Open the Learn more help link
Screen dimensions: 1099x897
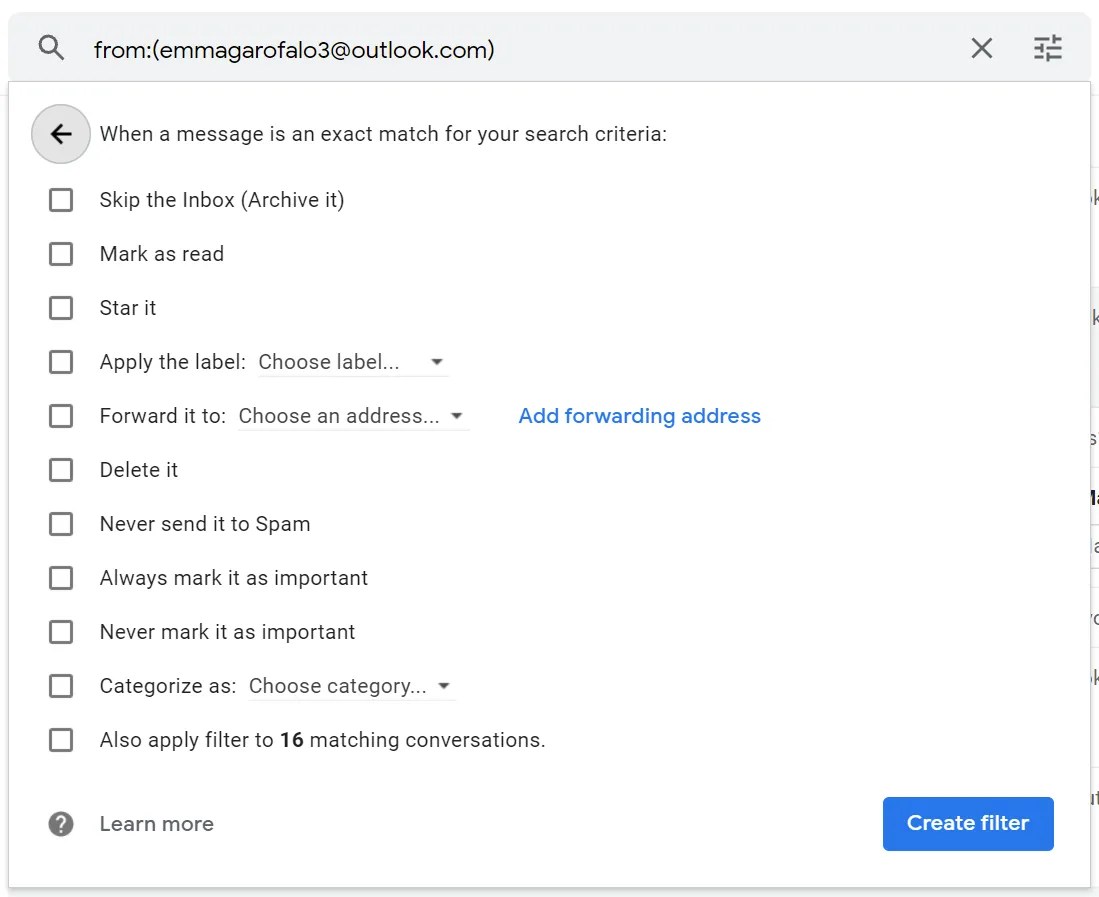coord(156,823)
